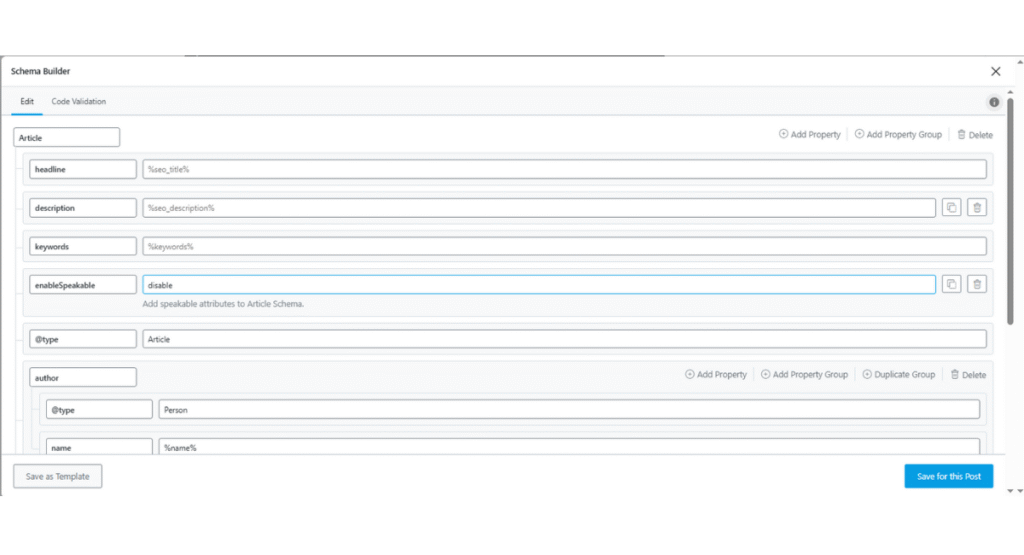The image size is (1024, 555).
Task: Close the Schema Builder dialog
Action: (x=995, y=71)
